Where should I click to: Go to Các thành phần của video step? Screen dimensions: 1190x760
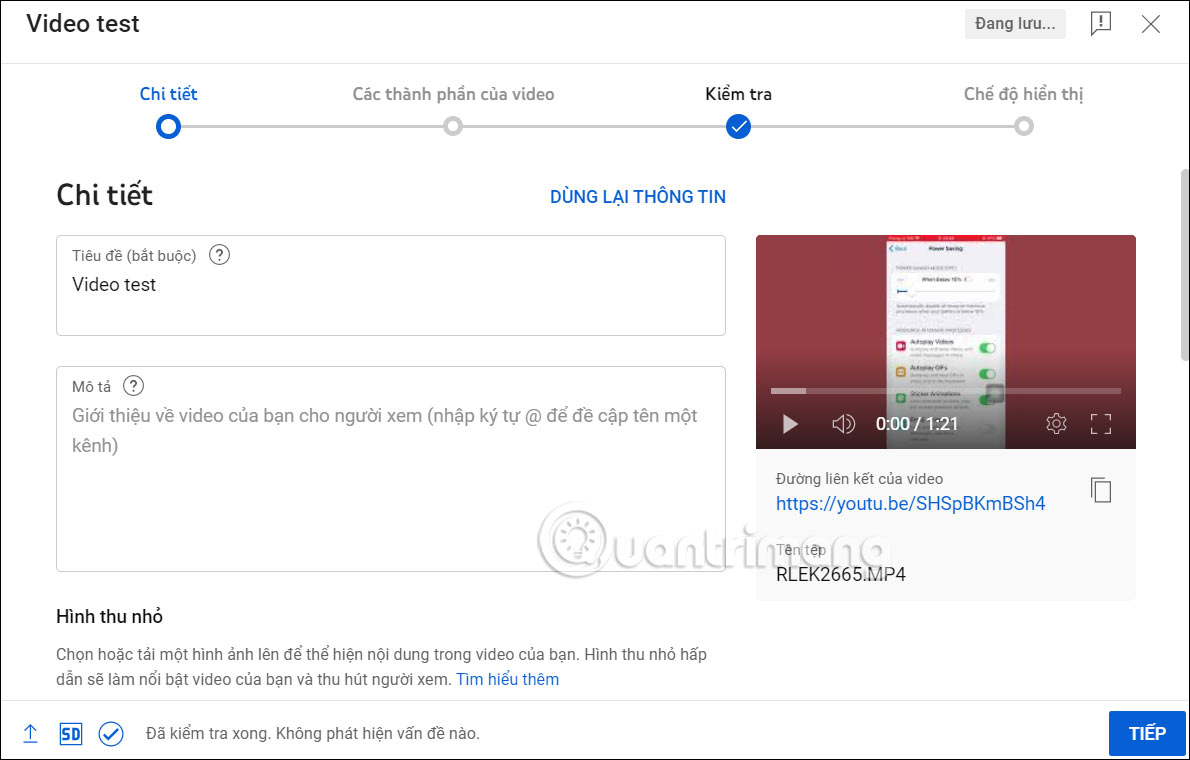click(x=453, y=111)
